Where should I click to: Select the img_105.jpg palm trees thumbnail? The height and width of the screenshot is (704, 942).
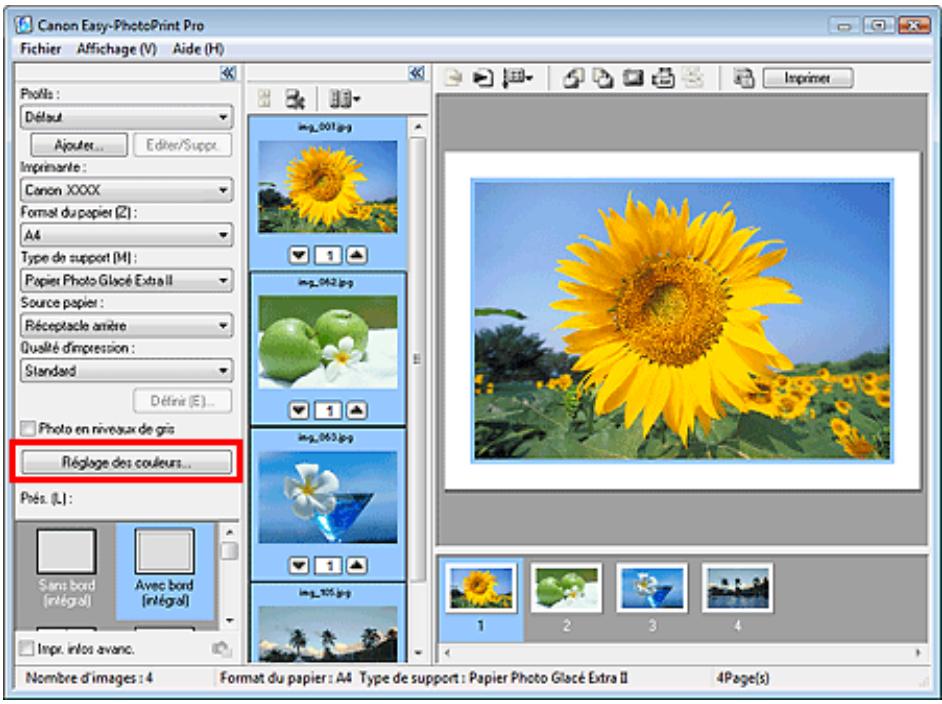point(328,633)
